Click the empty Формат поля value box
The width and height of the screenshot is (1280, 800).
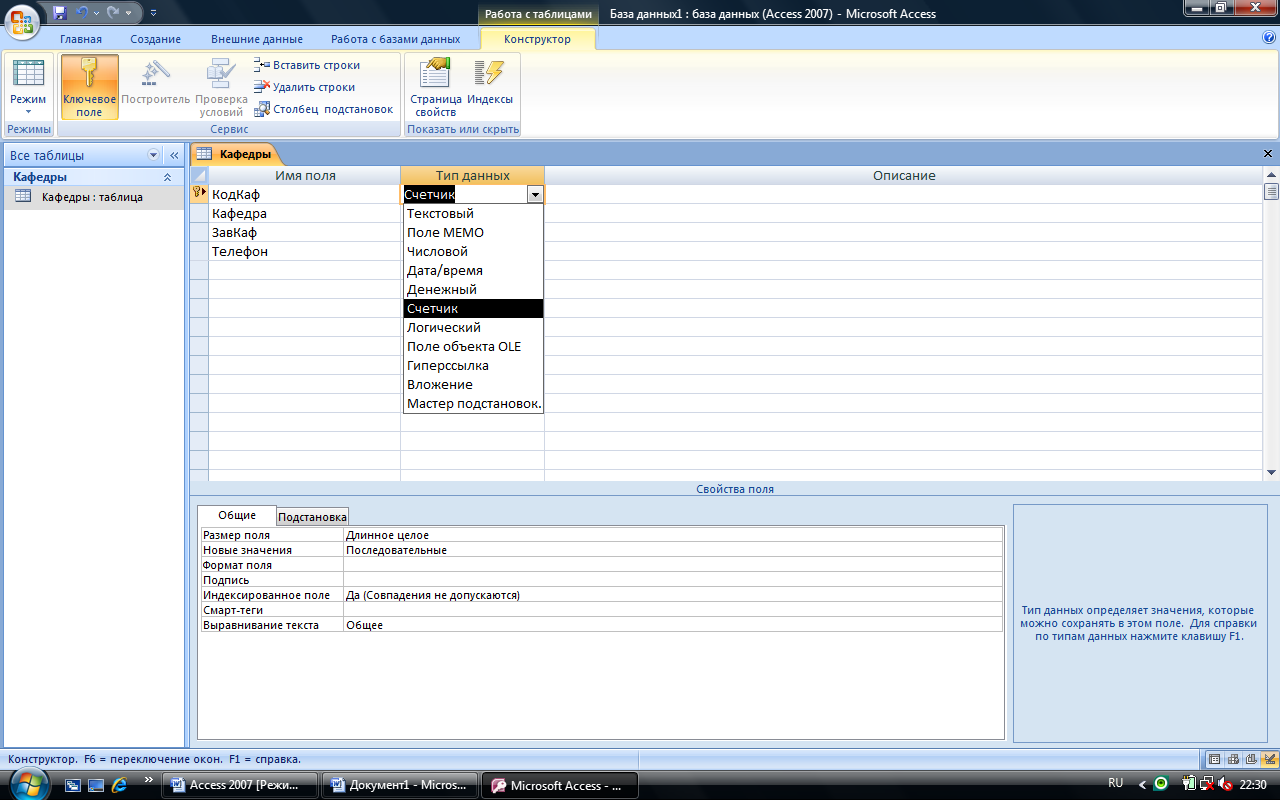click(673, 565)
